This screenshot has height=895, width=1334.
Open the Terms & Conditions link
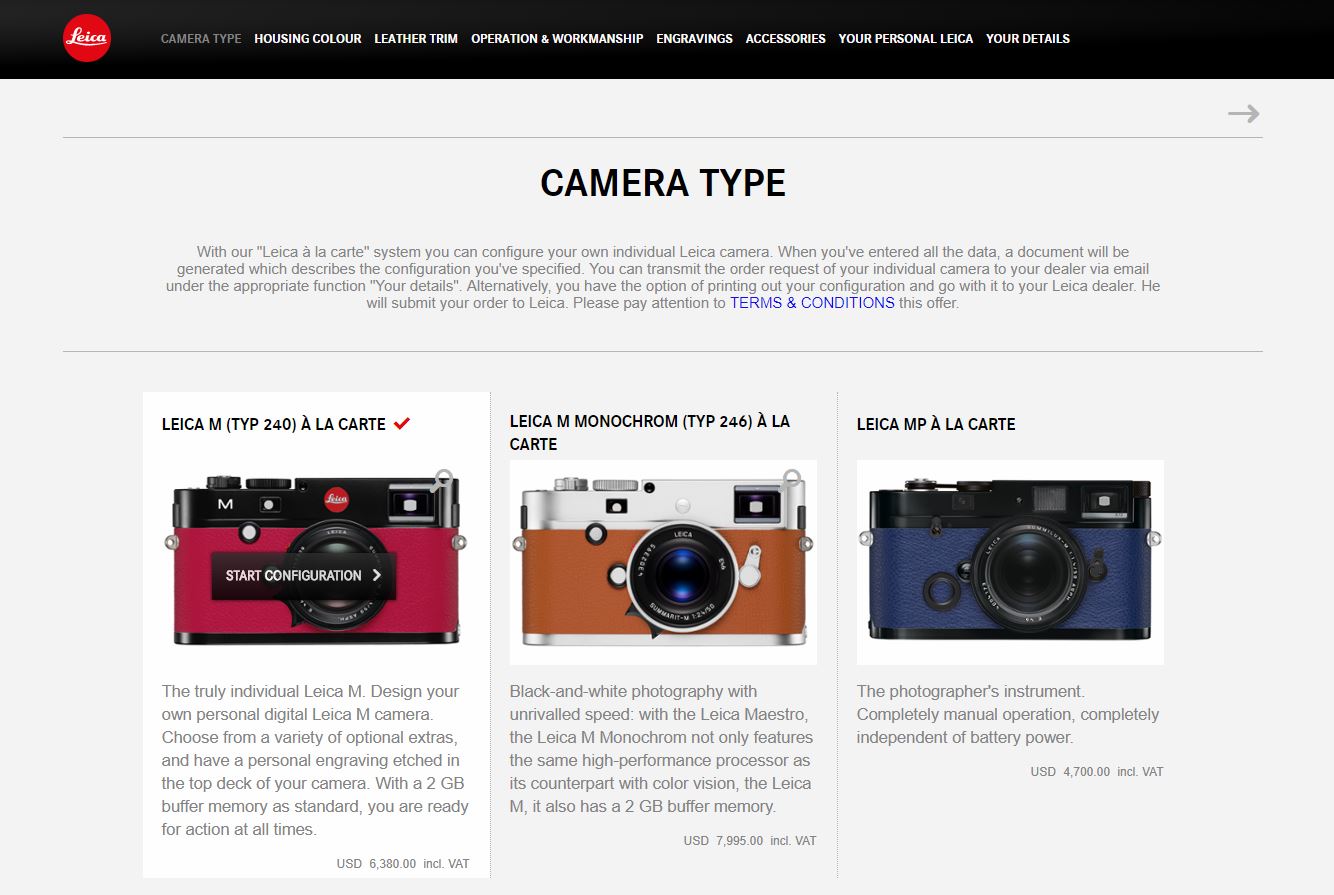click(812, 302)
